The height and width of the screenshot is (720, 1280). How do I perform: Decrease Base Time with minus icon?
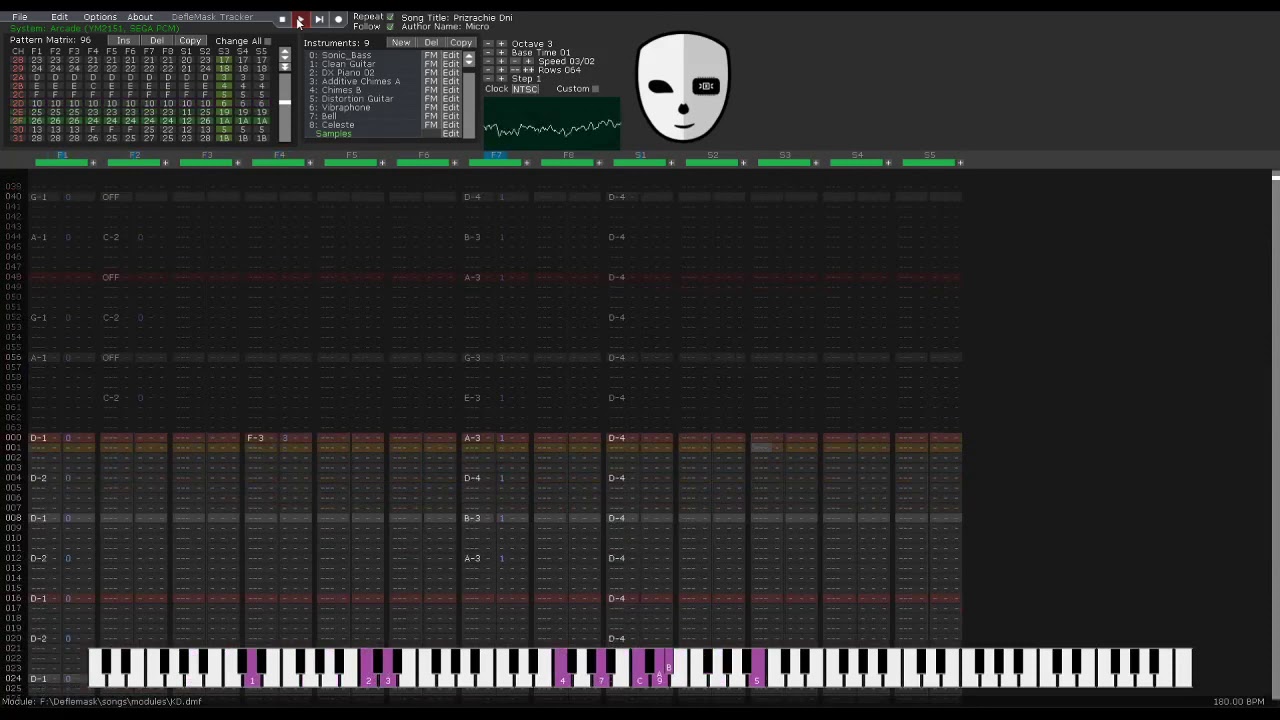[x=488, y=53]
